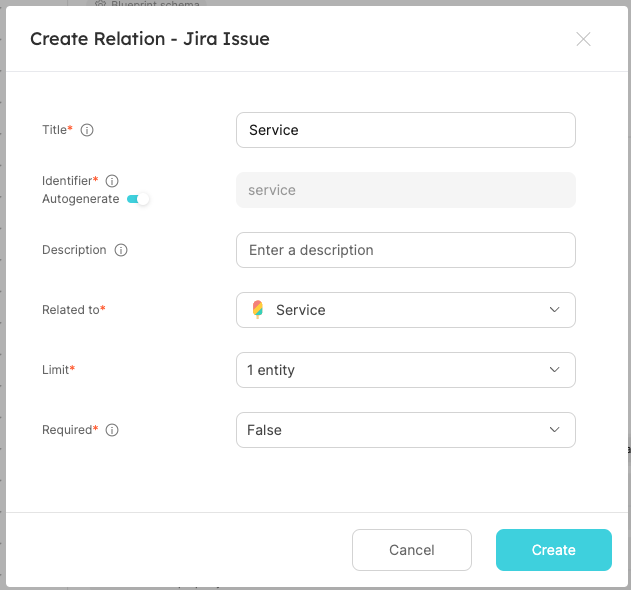Viewport: 631px width, 590px height.
Task: Click the Create button
Action: (554, 550)
